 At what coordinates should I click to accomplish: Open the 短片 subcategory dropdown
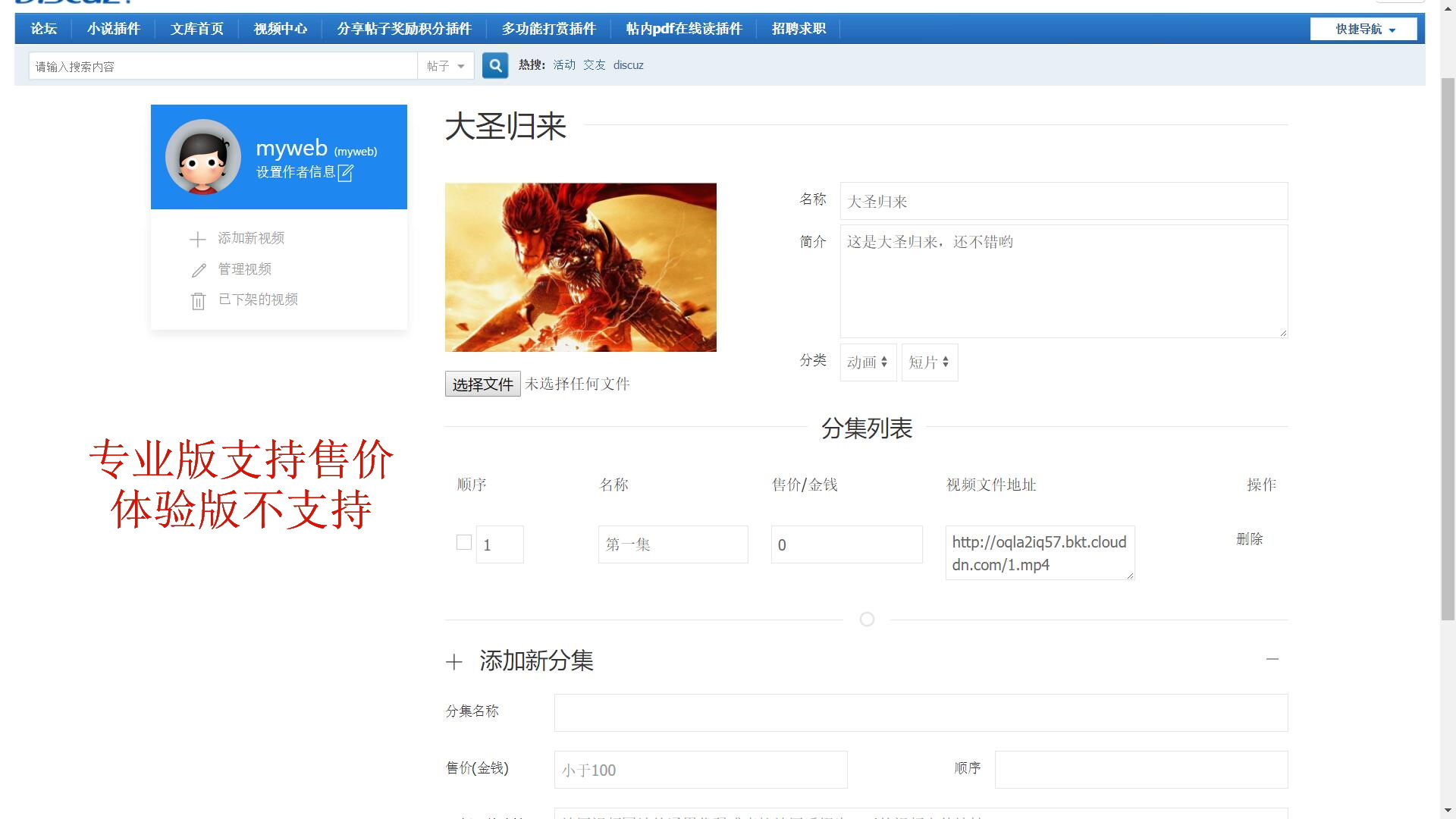pyautogui.click(x=930, y=362)
